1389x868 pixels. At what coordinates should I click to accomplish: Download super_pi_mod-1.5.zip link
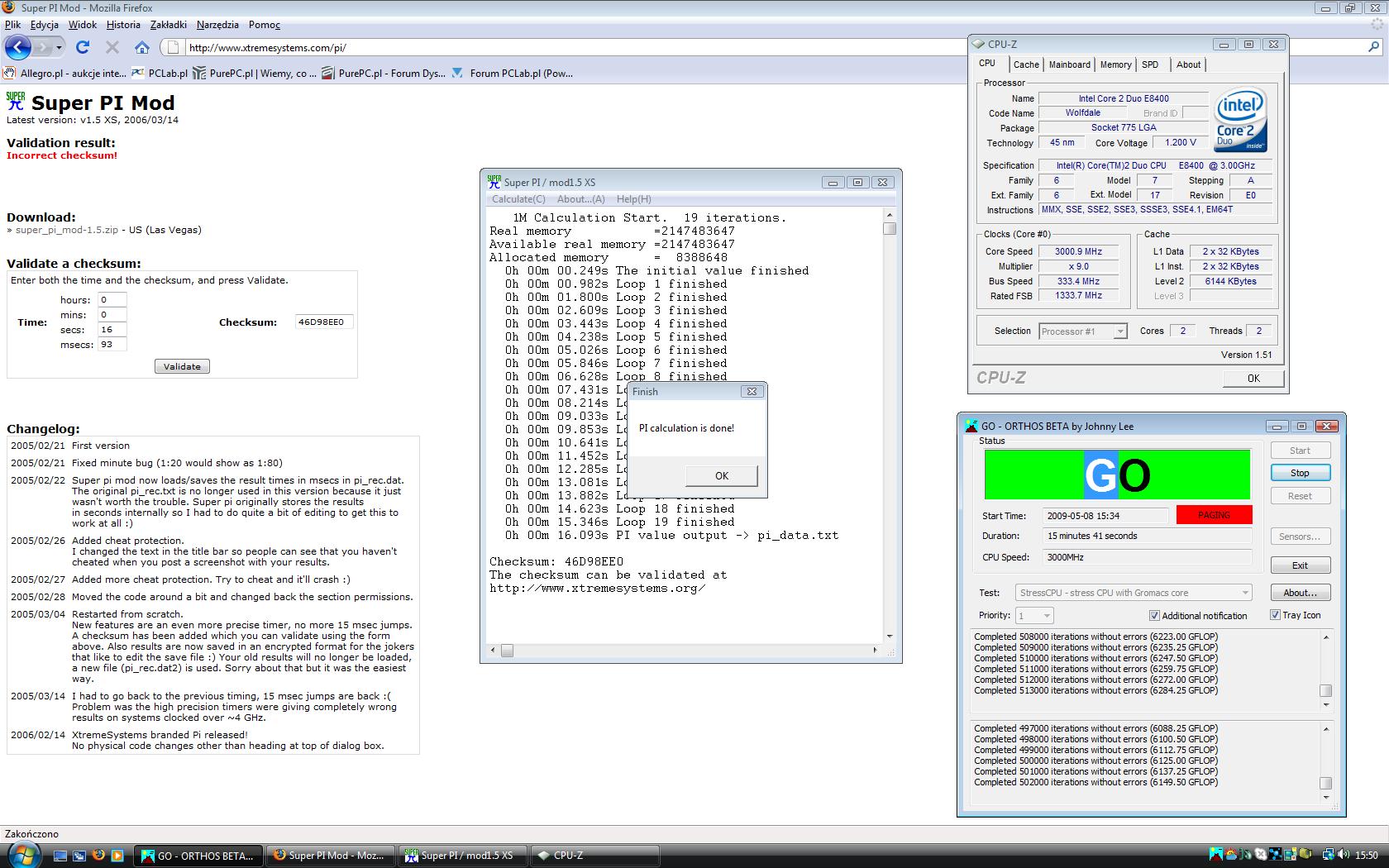pyautogui.click(x=67, y=230)
